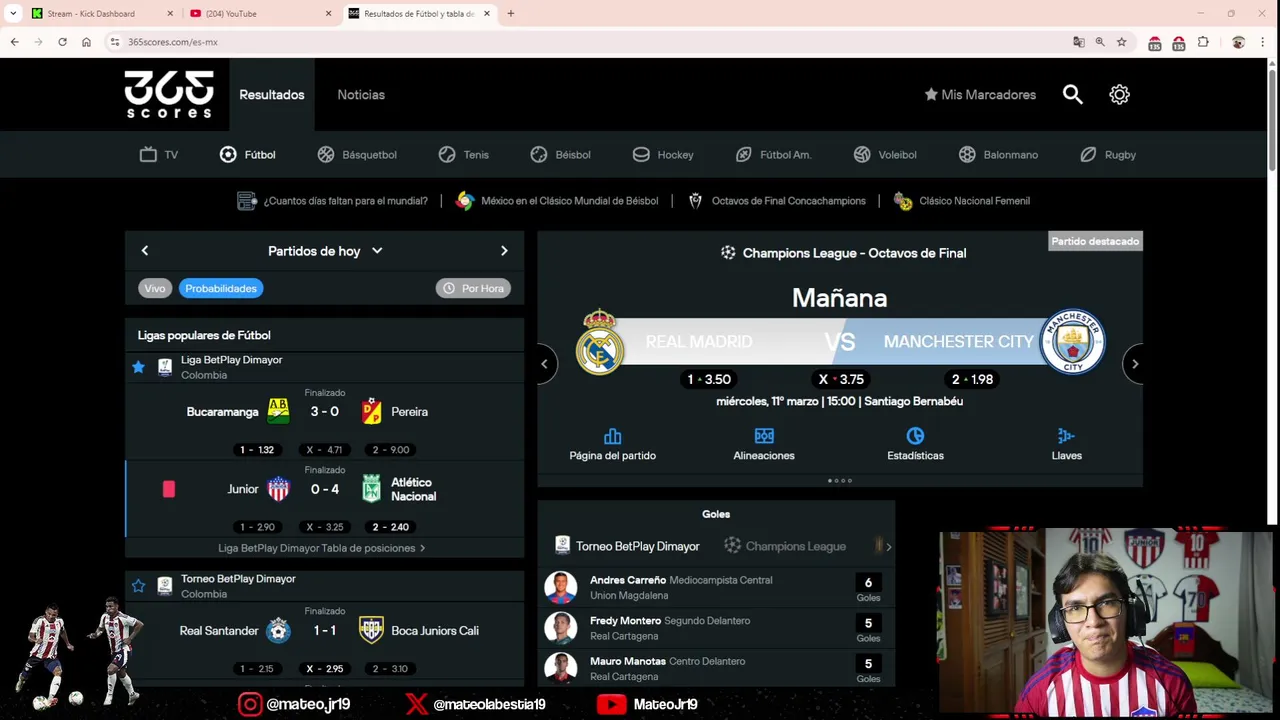
Task: Open the settings gear icon
Action: point(1119,95)
